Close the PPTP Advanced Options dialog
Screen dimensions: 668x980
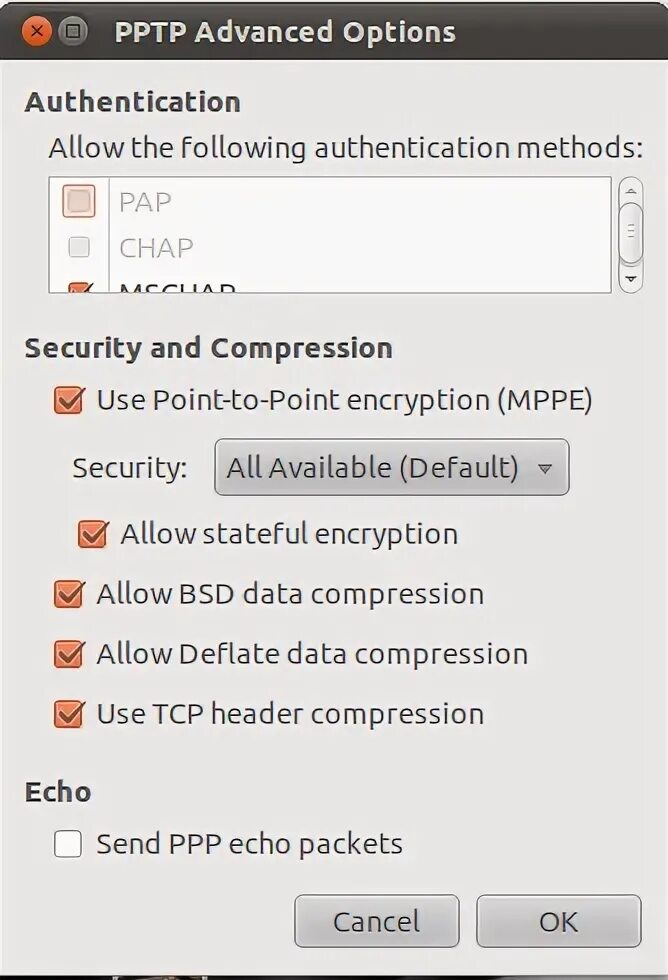tap(38, 32)
